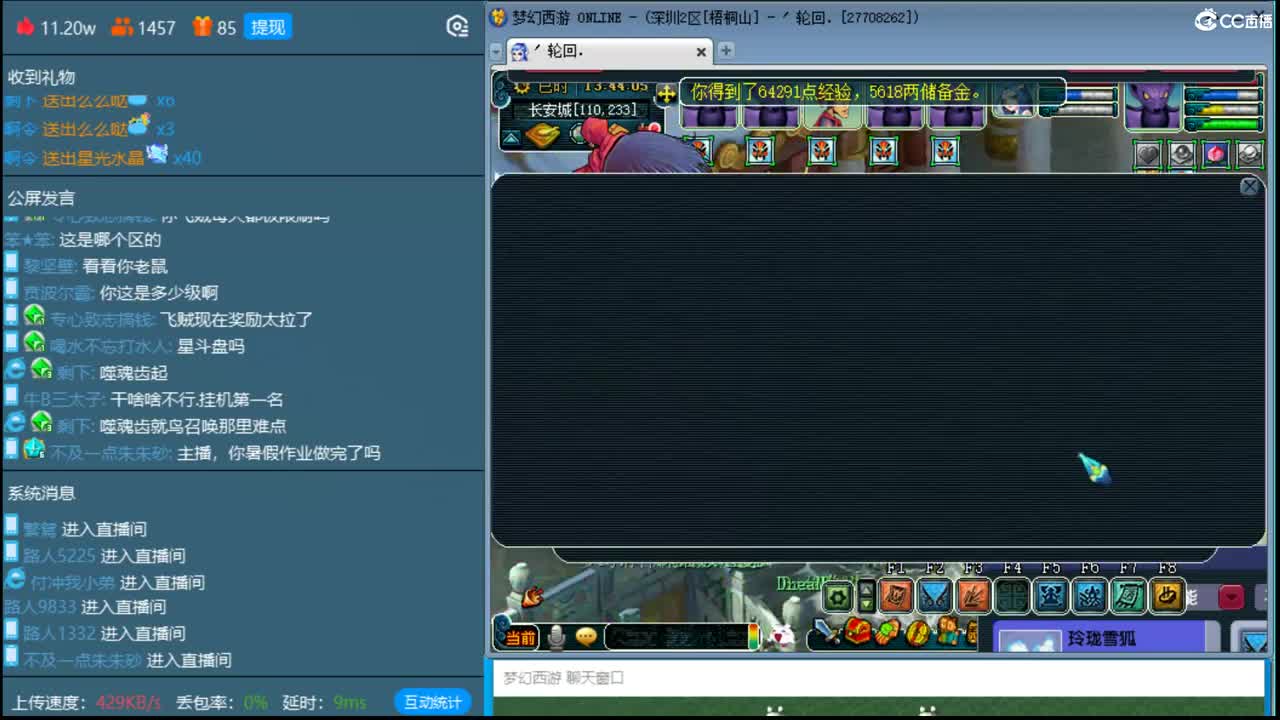Open the green gear shortcut-bar settings

(837, 597)
